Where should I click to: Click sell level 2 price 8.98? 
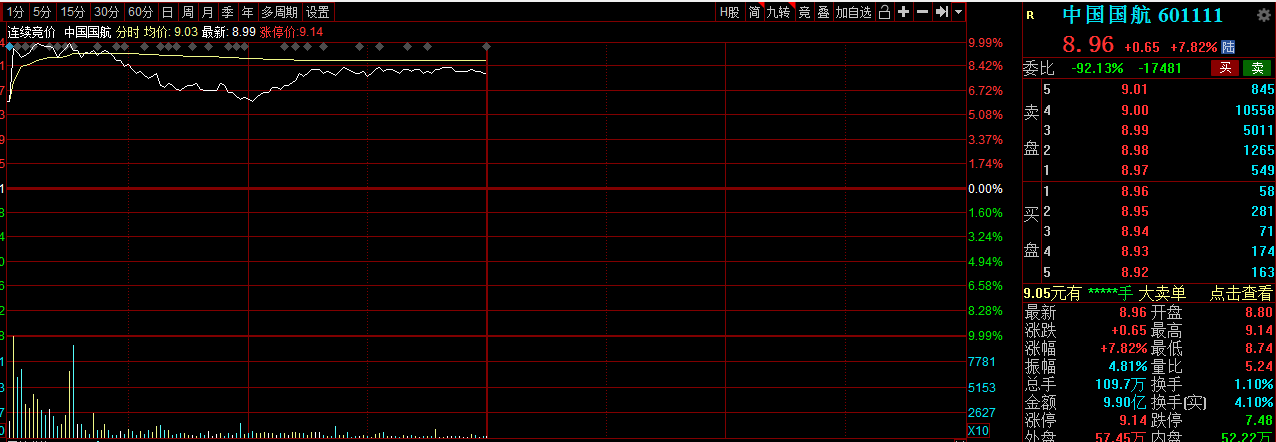pyautogui.click(x=1134, y=151)
